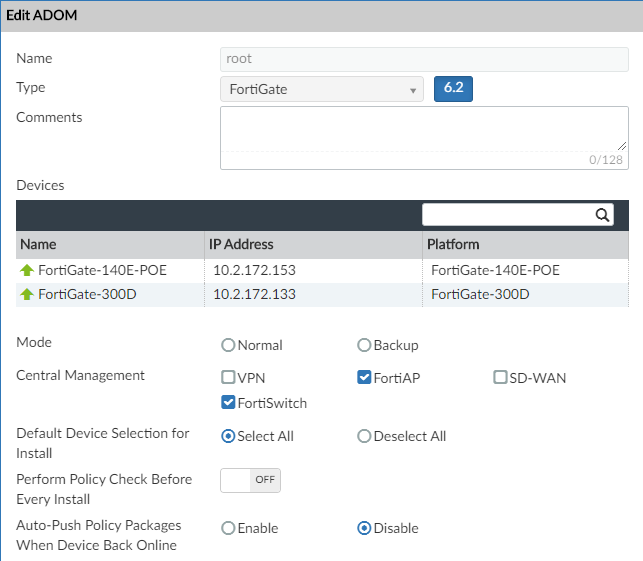Click the 6.2 version button
The width and height of the screenshot is (643, 561).
pos(453,88)
